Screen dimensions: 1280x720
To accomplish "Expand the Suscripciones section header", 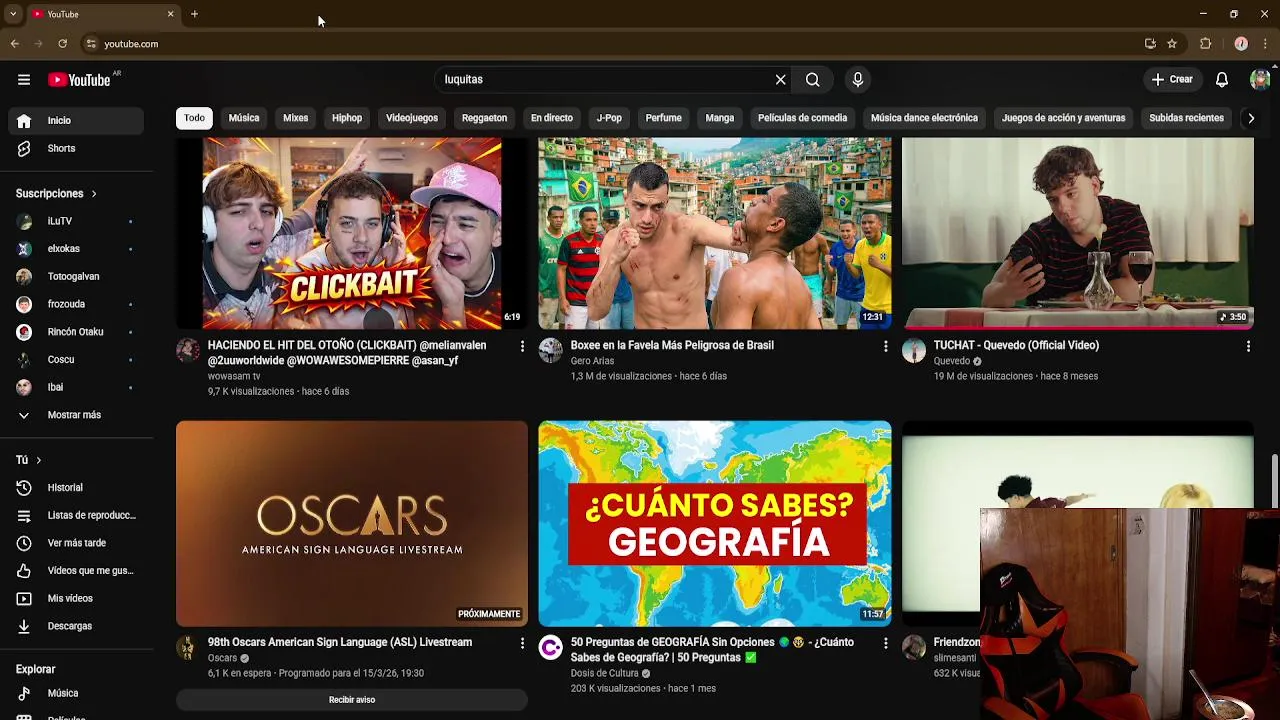I will (57, 194).
